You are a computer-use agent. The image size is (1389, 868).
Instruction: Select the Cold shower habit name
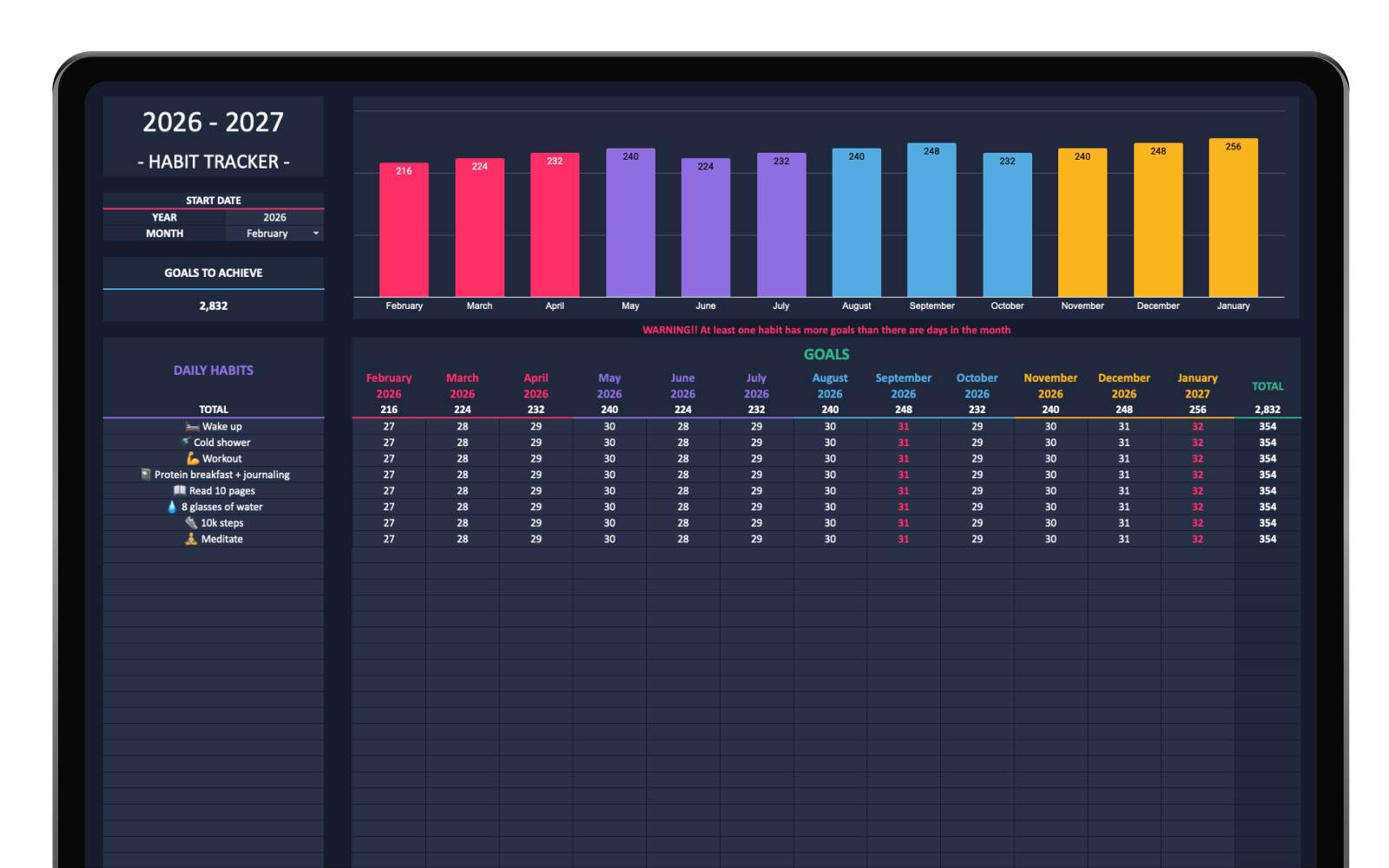(x=222, y=442)
